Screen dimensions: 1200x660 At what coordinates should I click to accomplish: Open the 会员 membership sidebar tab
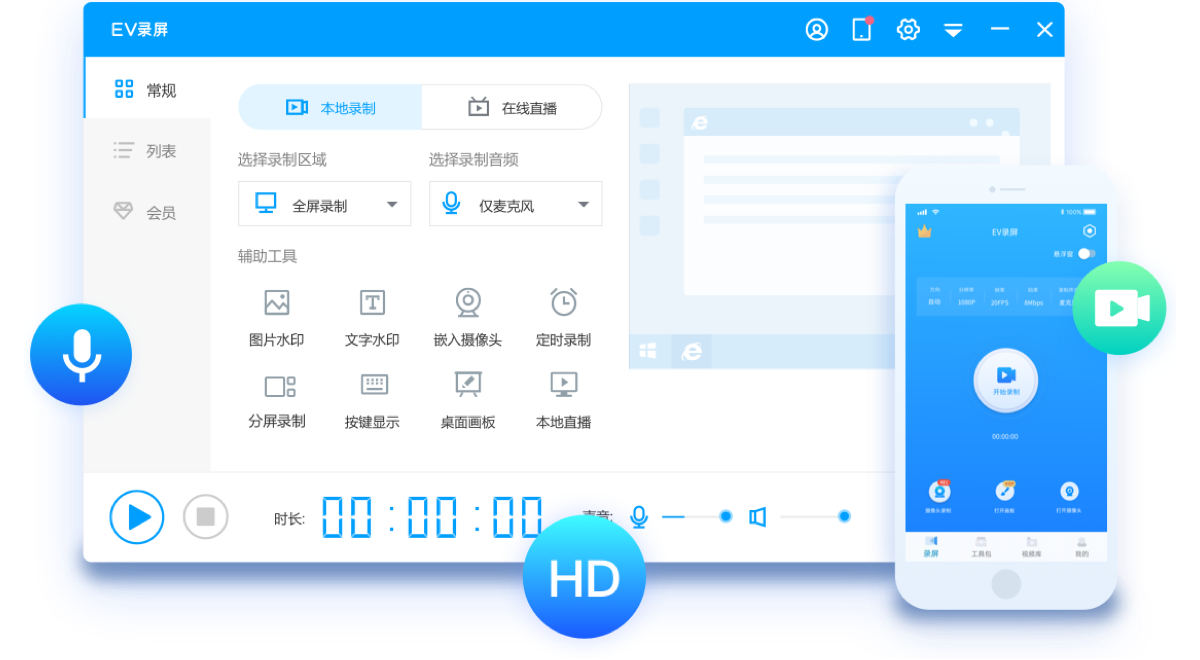147,212
